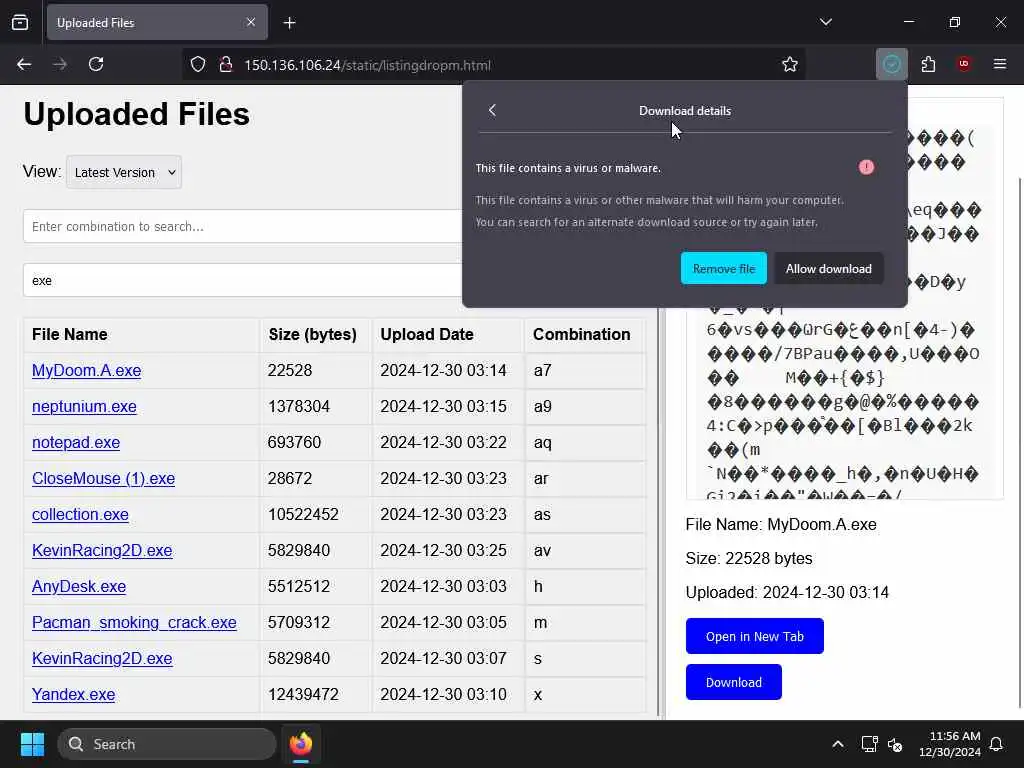Select the size value 1378304
Image resolution: width=1024 pixels, height=768 pixels.
(298, 406)
